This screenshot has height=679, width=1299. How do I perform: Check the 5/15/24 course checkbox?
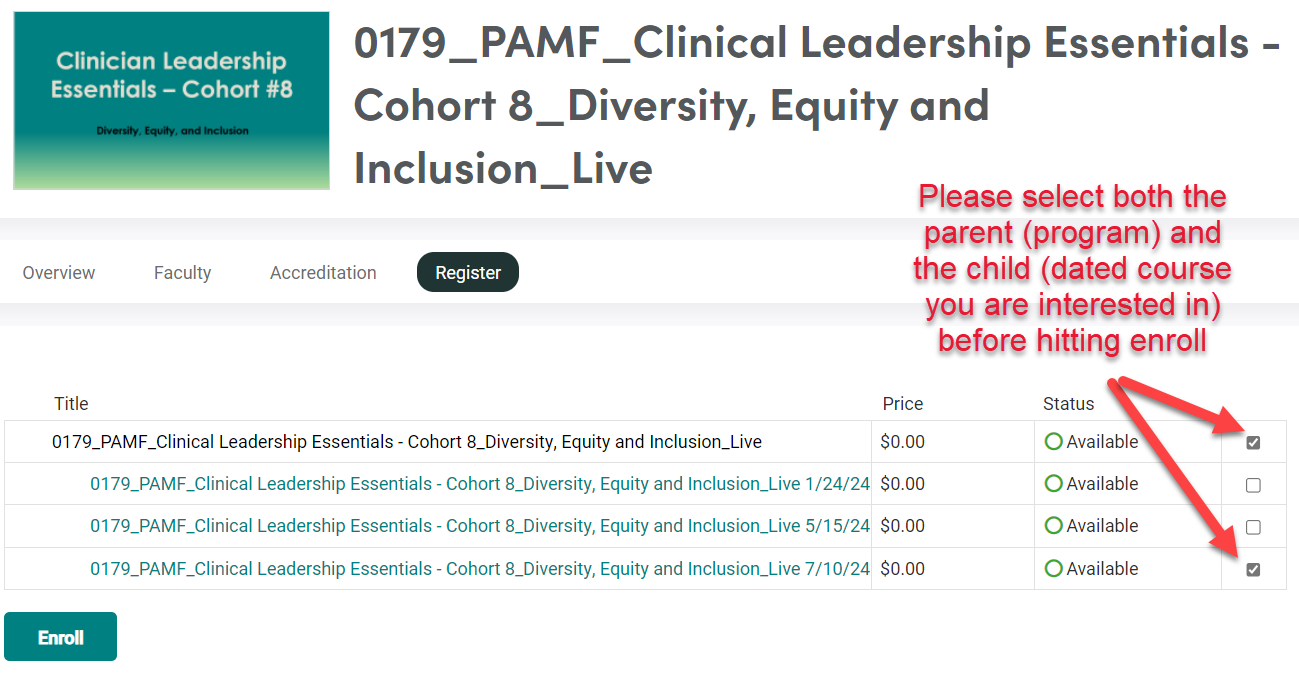point(1253,528)
